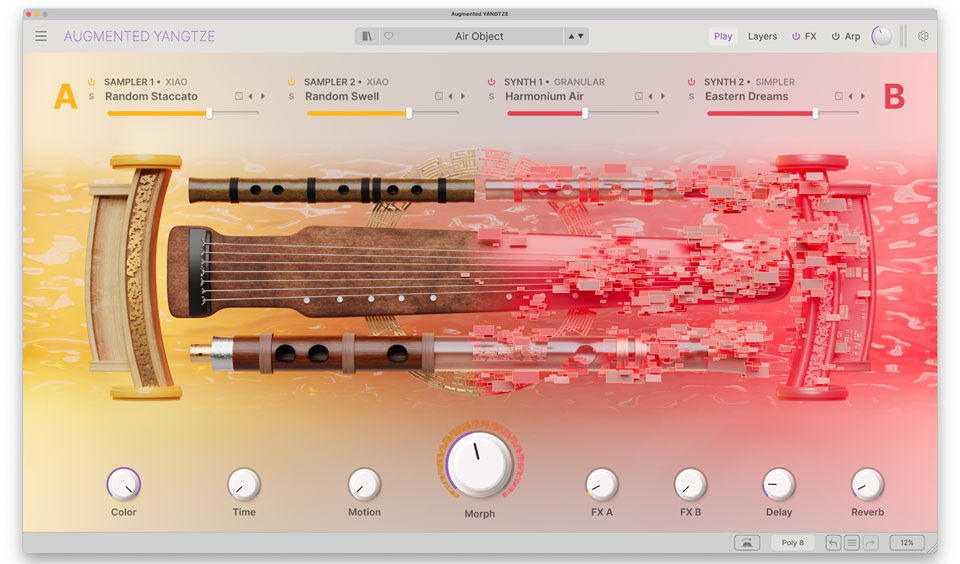
Task: Click the macro controls icon beside Poly 8
Action: click(746, 543)
